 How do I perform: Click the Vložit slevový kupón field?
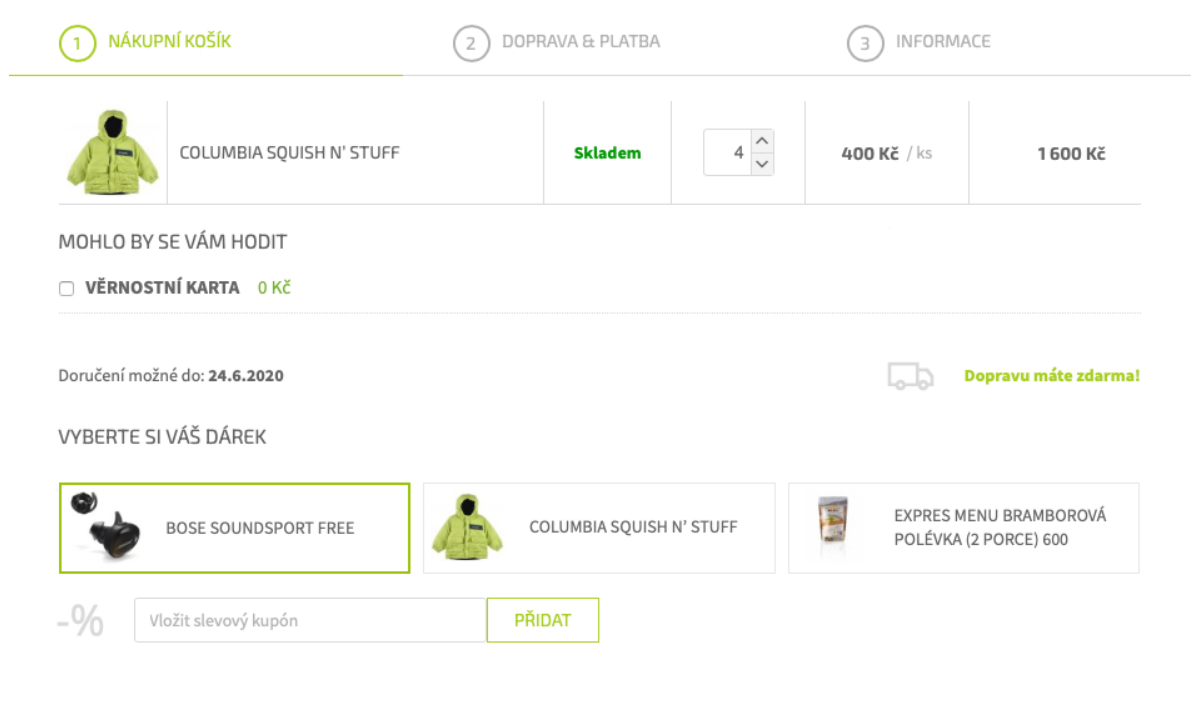[x=310, y=620]
